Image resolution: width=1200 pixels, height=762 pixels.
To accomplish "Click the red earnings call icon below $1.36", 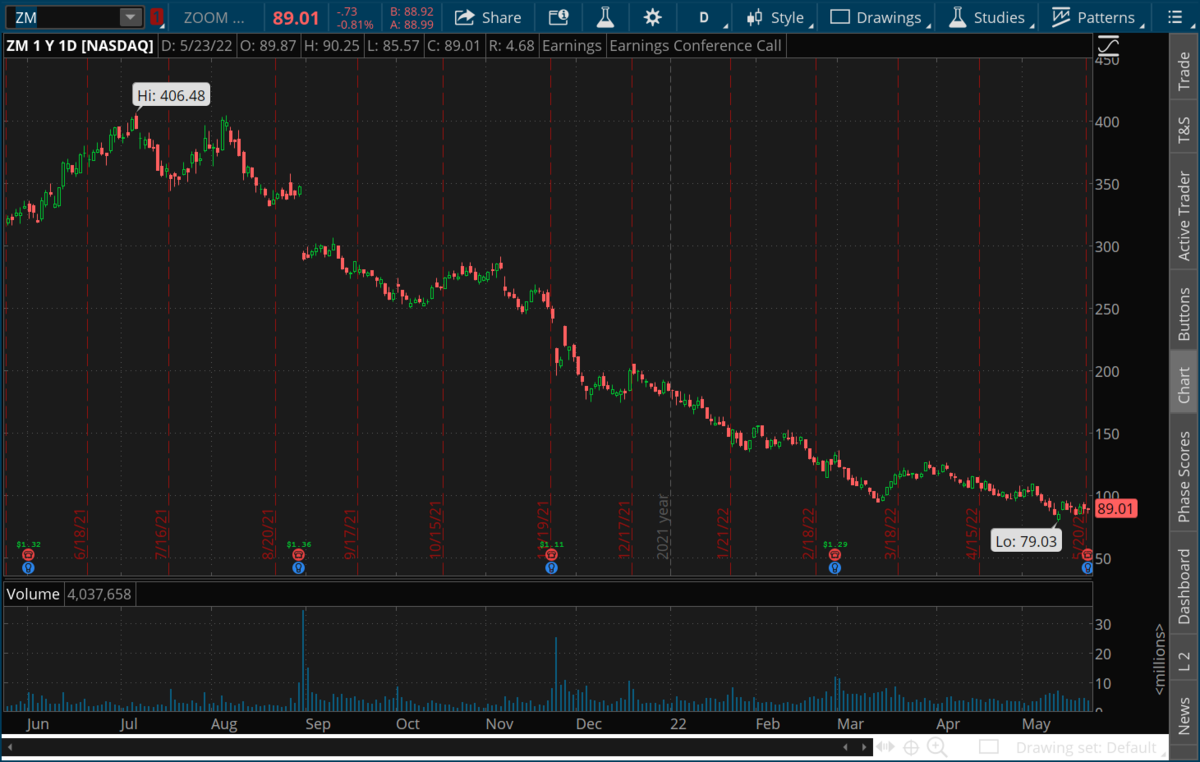I will click(x=298, y=555).
